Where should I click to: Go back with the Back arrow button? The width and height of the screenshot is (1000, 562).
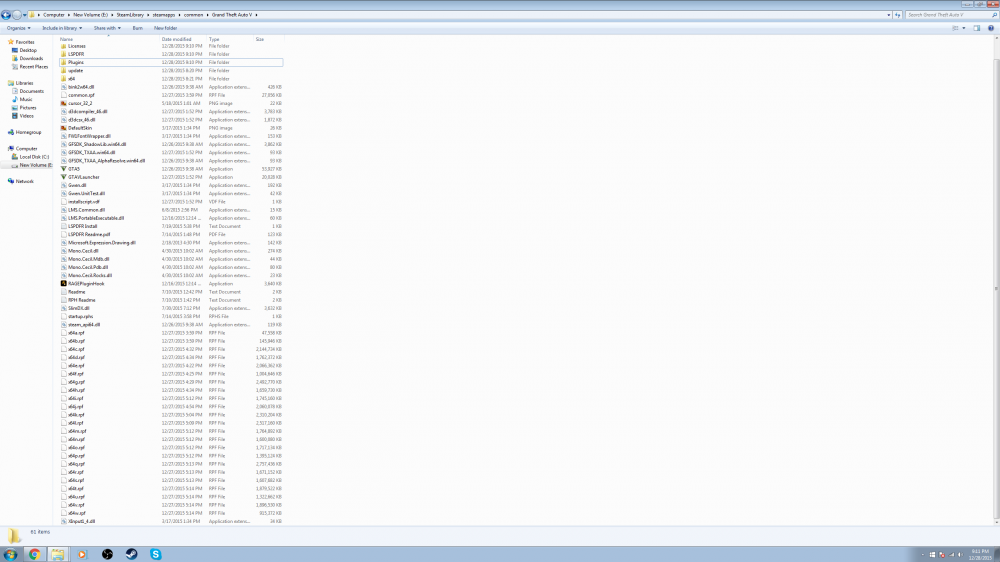click(x=6, y=15)
